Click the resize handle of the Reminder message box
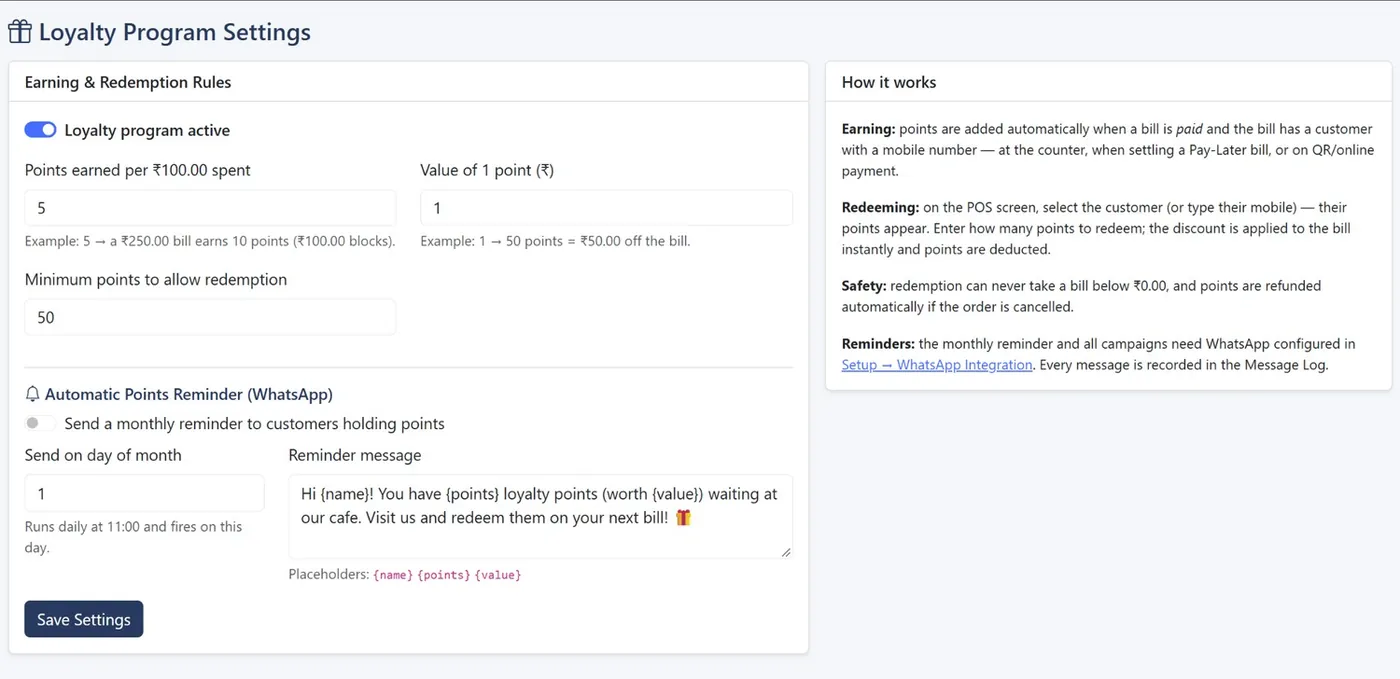The width and height of the screenshot is (1400, 679). pos(785,551)
